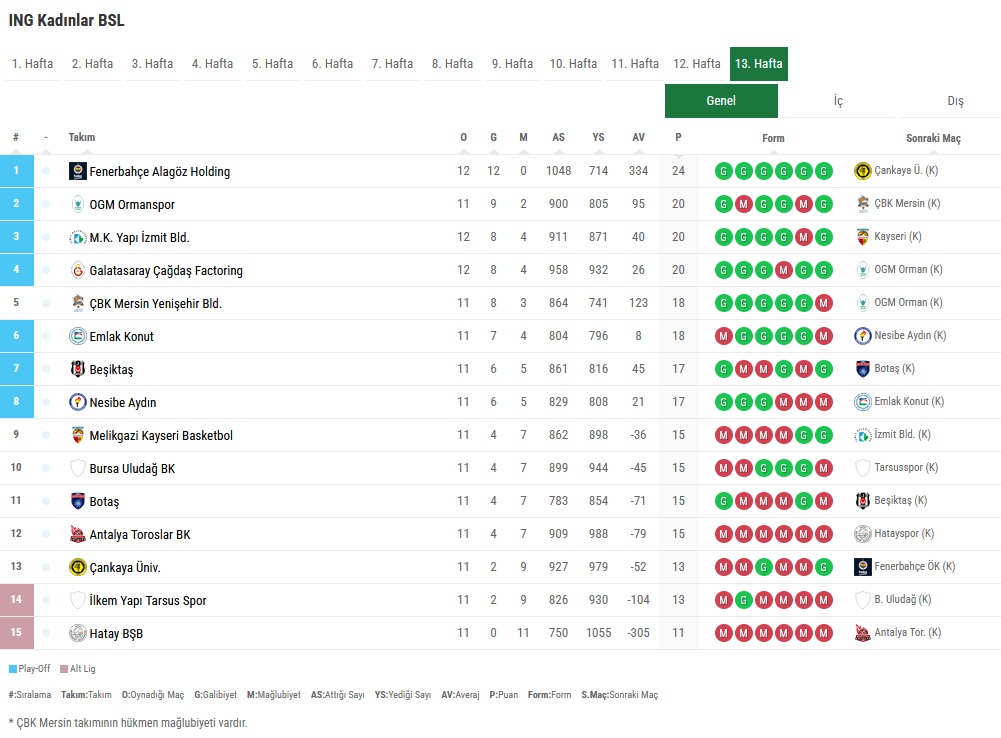Switch to the Dış standings view
1001x738 pixels.
click(955, 101)
